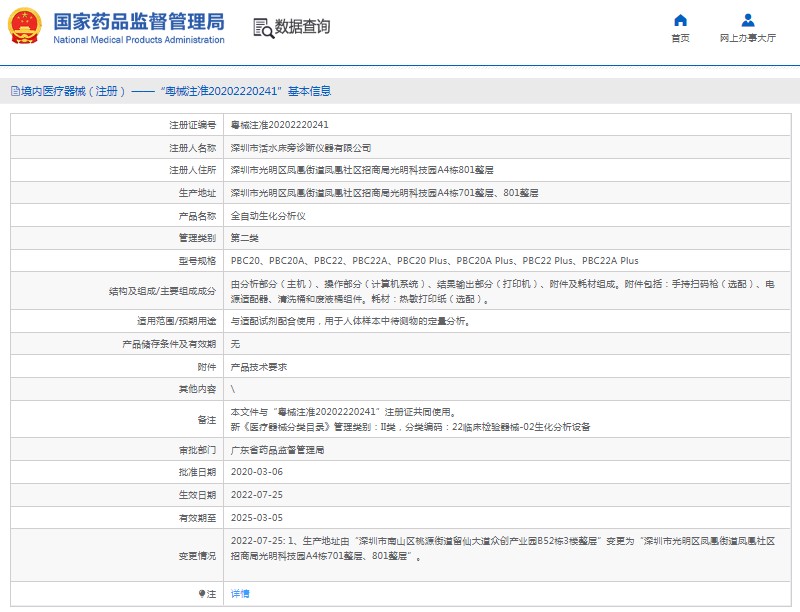Click the 数据查询 heading text
The height and width of the screenshot is (612, 800).
click(x=302, y=27)
